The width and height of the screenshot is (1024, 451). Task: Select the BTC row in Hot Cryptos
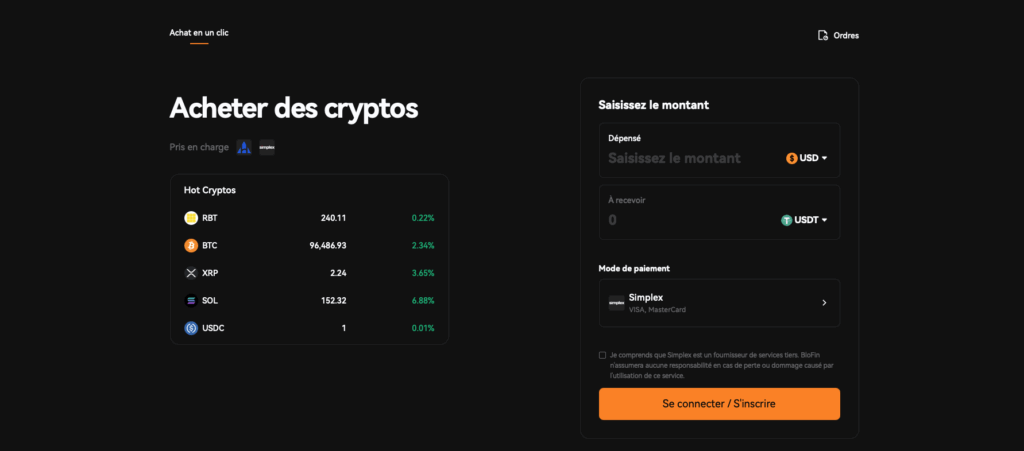click(309, 245)
